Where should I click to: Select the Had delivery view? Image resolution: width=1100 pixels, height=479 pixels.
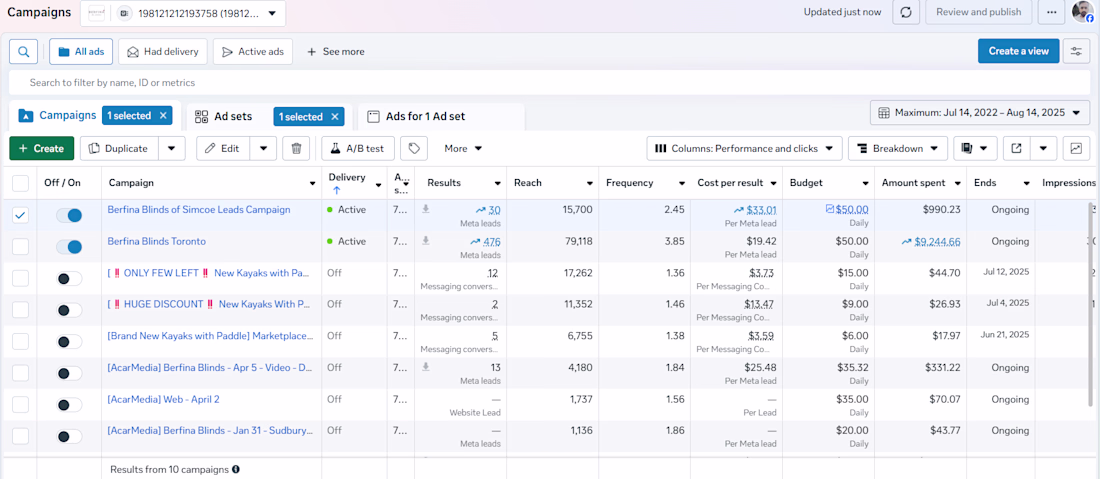pos(163,51)
